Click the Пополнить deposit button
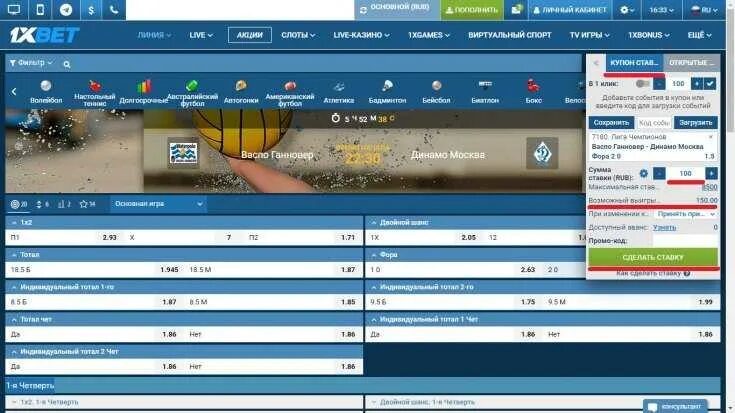This screenshot has height=413, width=735. [472, 9]
